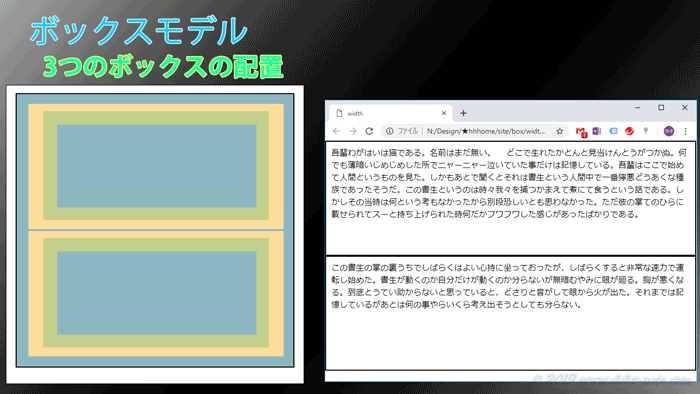This screenshot has height=394, width=700.
Task: Click the browser back arrow
Action: (337, 131)
